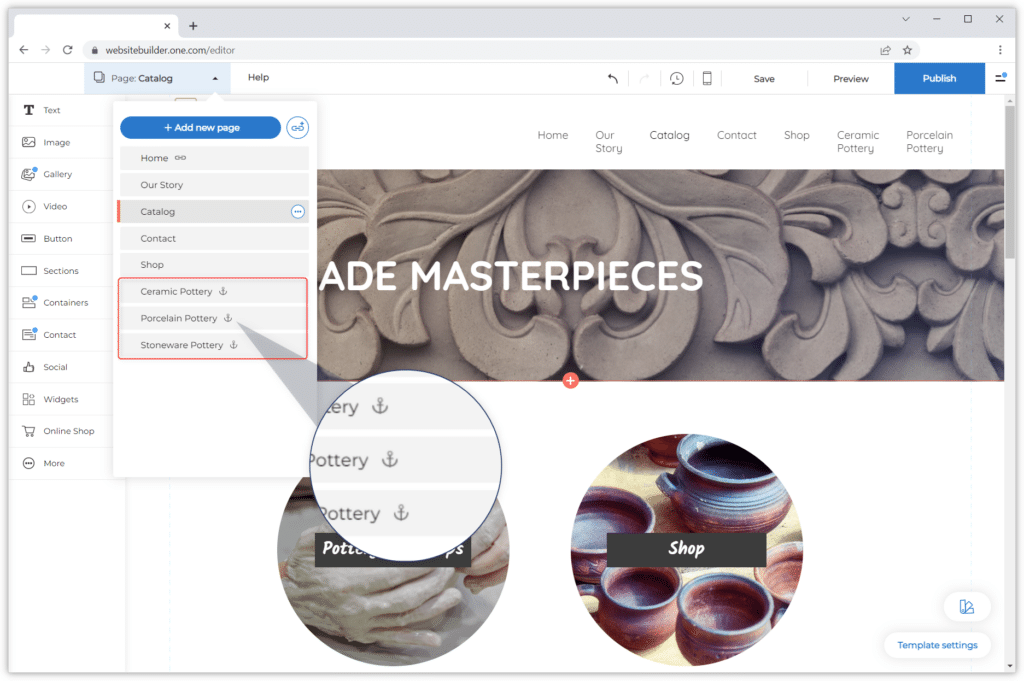Image resolution: width=1024 pixels, height=681 pixels.
Task: Click the add link page icon
Action: pyautogui.click(x=297, y=128)
